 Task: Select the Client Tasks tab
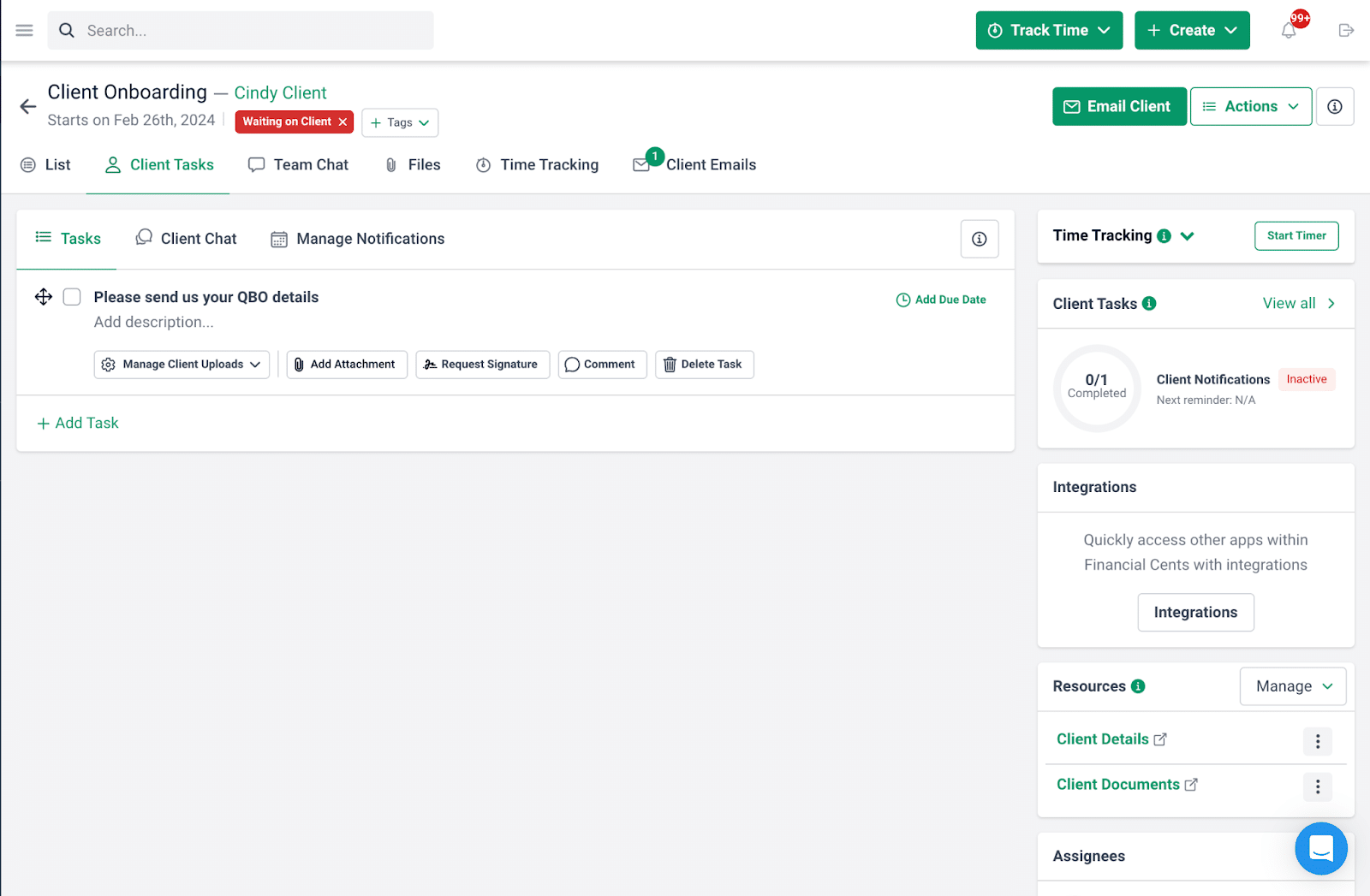[x=159, y=165]
